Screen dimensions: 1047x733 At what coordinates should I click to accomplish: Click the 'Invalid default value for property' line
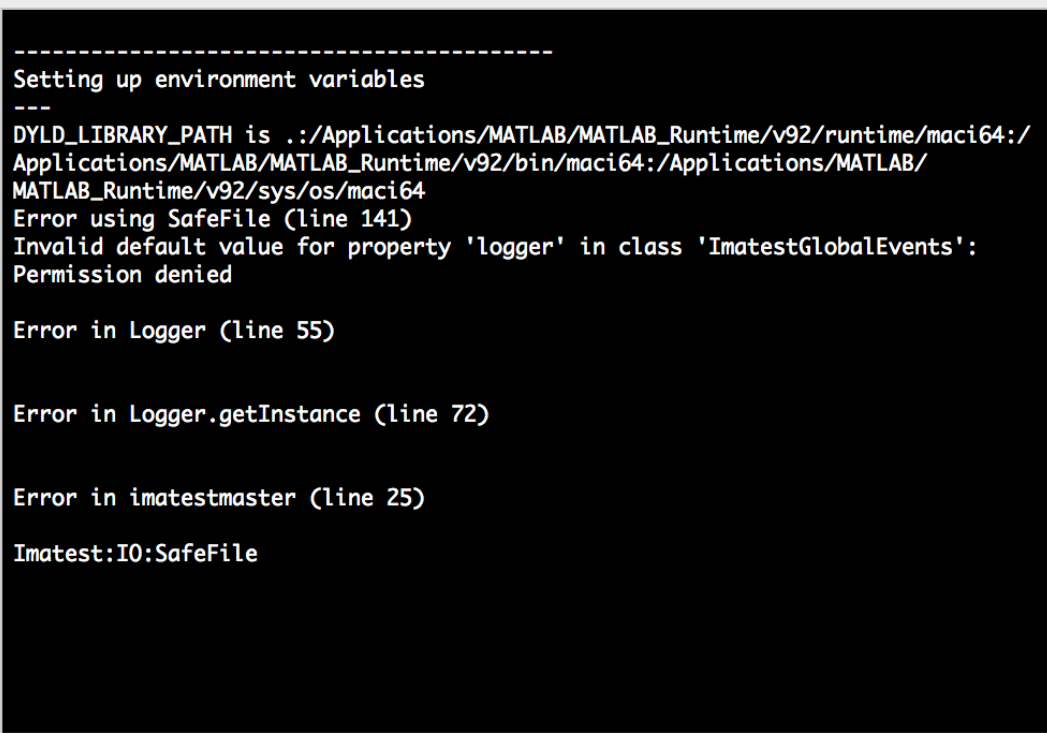click(x=495, y=247)
